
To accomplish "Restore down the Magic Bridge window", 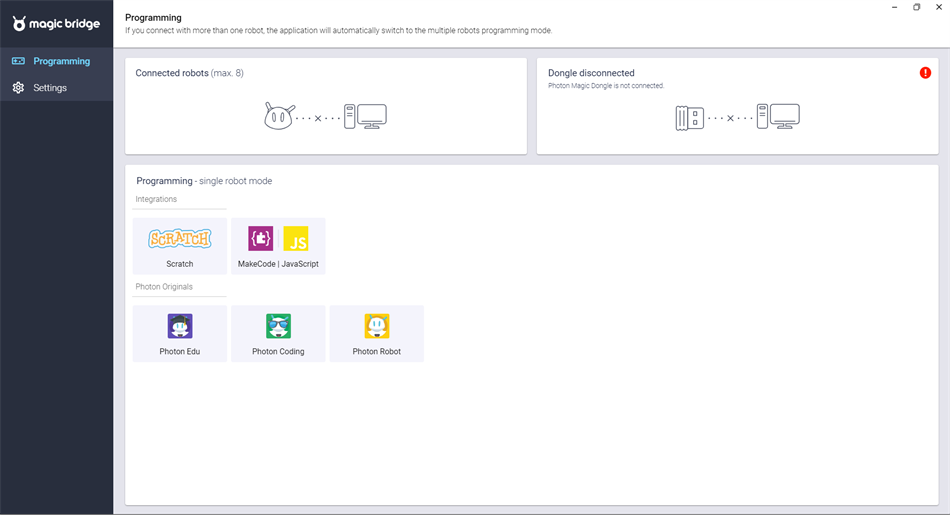I will point(917,7).
